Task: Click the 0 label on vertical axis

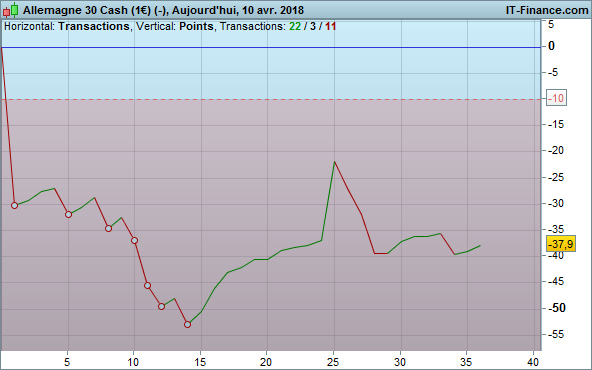Action: pyautogui.click(x=551, y=46)
